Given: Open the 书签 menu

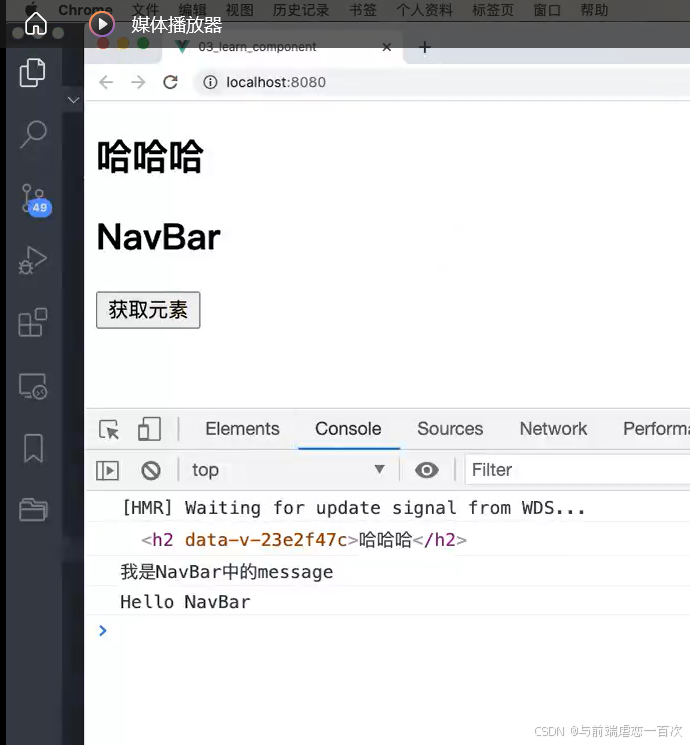Looking at the screenshot, I should (363, 10).
